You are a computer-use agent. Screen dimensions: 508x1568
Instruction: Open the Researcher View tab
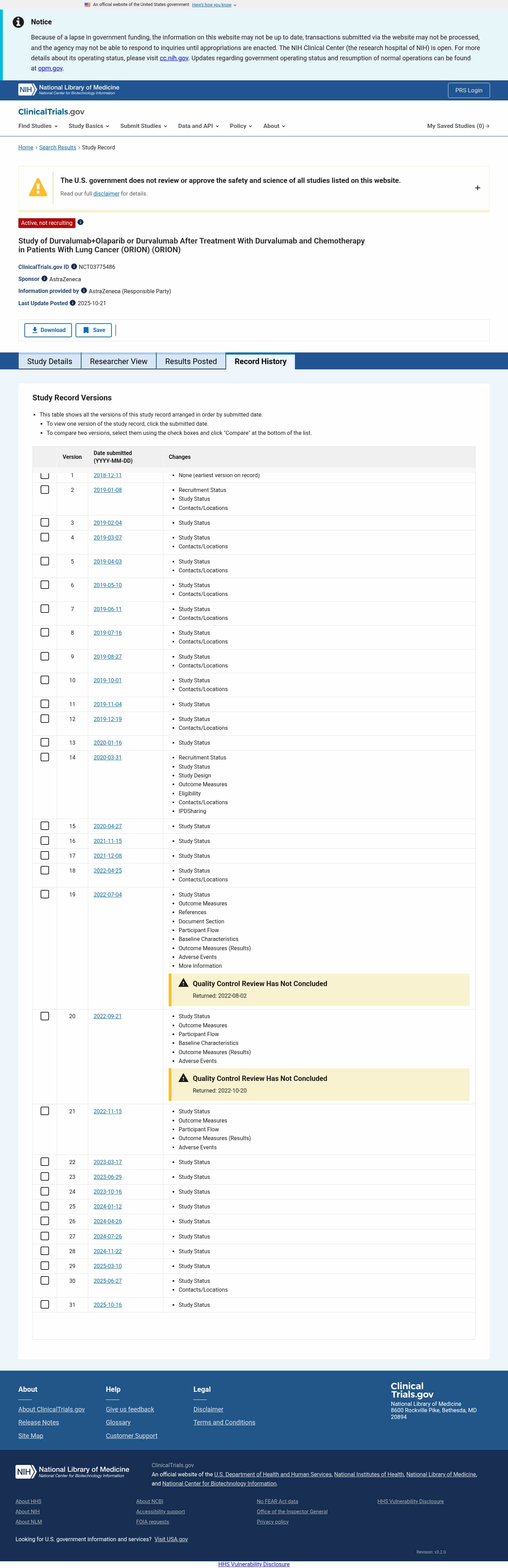pos(119,361)
